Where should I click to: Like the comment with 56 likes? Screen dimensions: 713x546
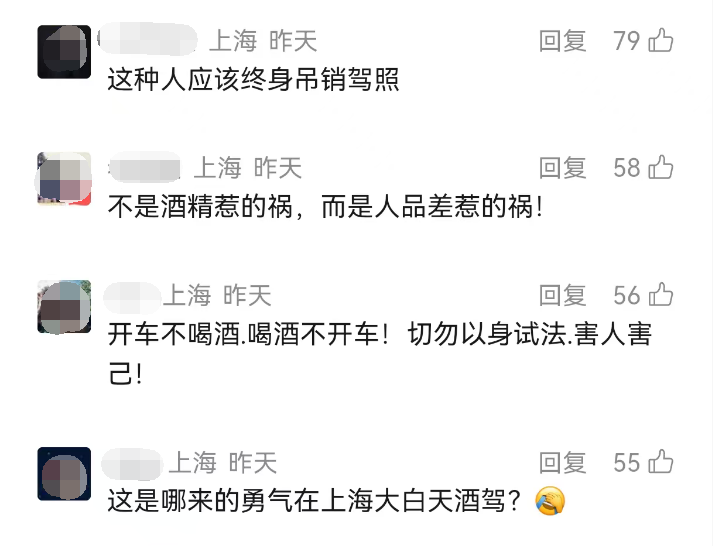click(660, 295)
